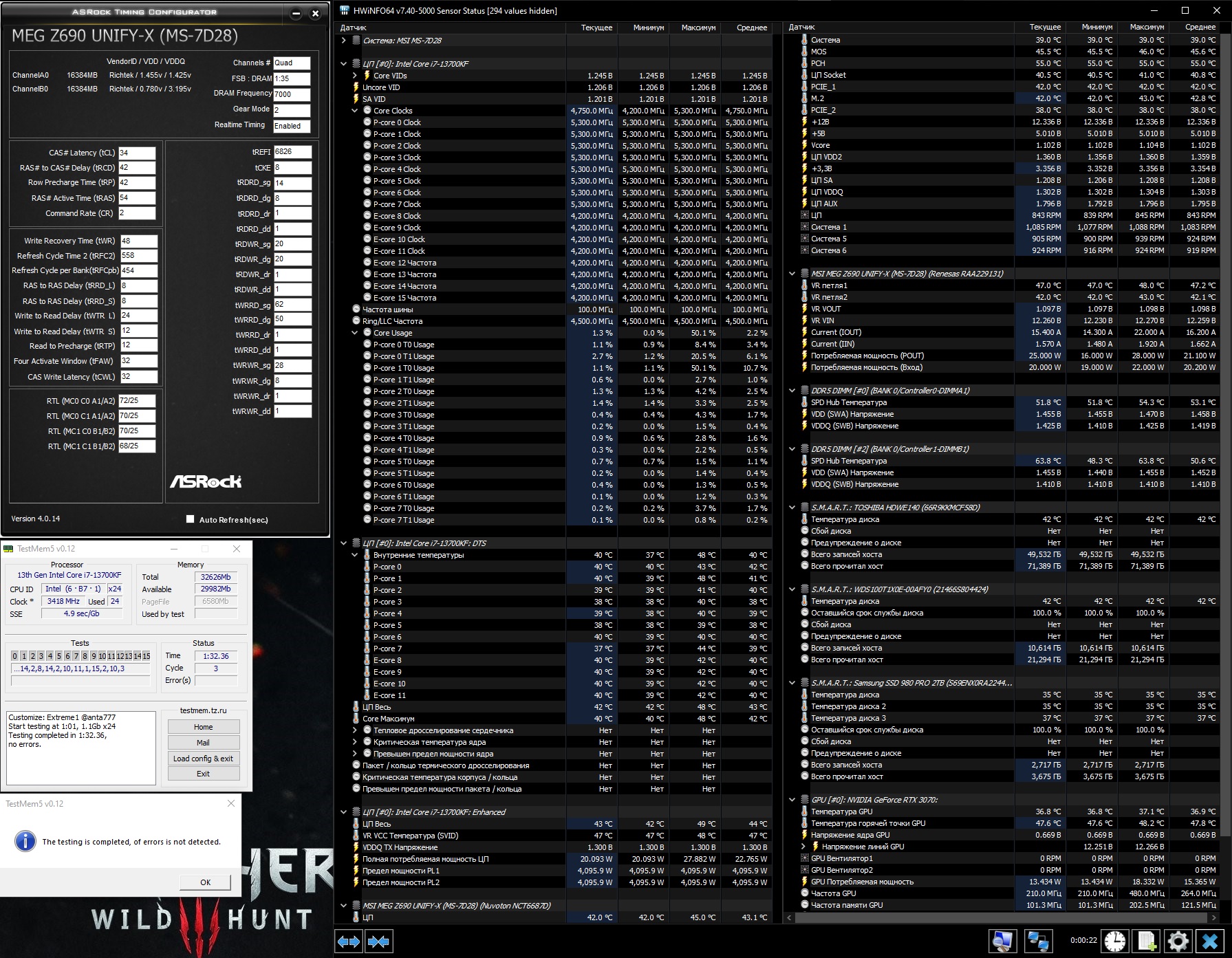
Task: Confirm the completion dialog with OK
Action: pyautogui.click(x=205, y=882)
